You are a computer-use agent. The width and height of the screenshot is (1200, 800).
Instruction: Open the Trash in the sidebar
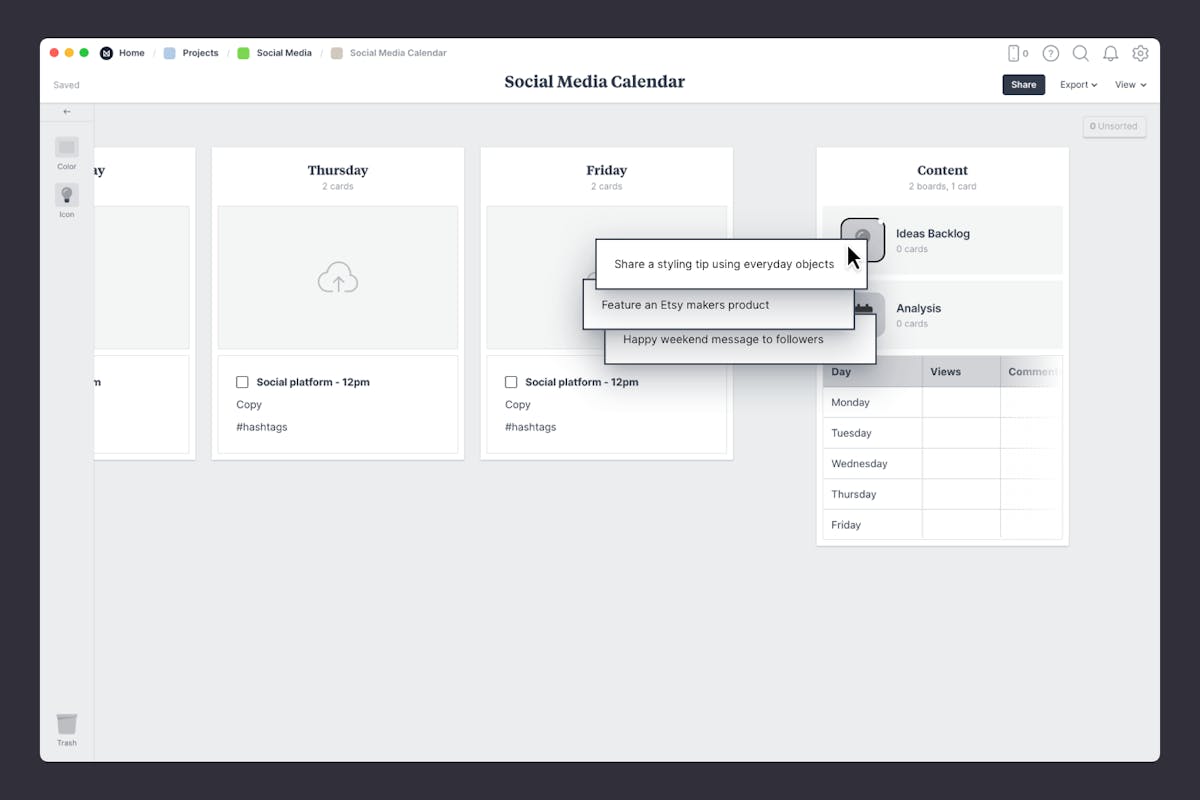(66, 727)
